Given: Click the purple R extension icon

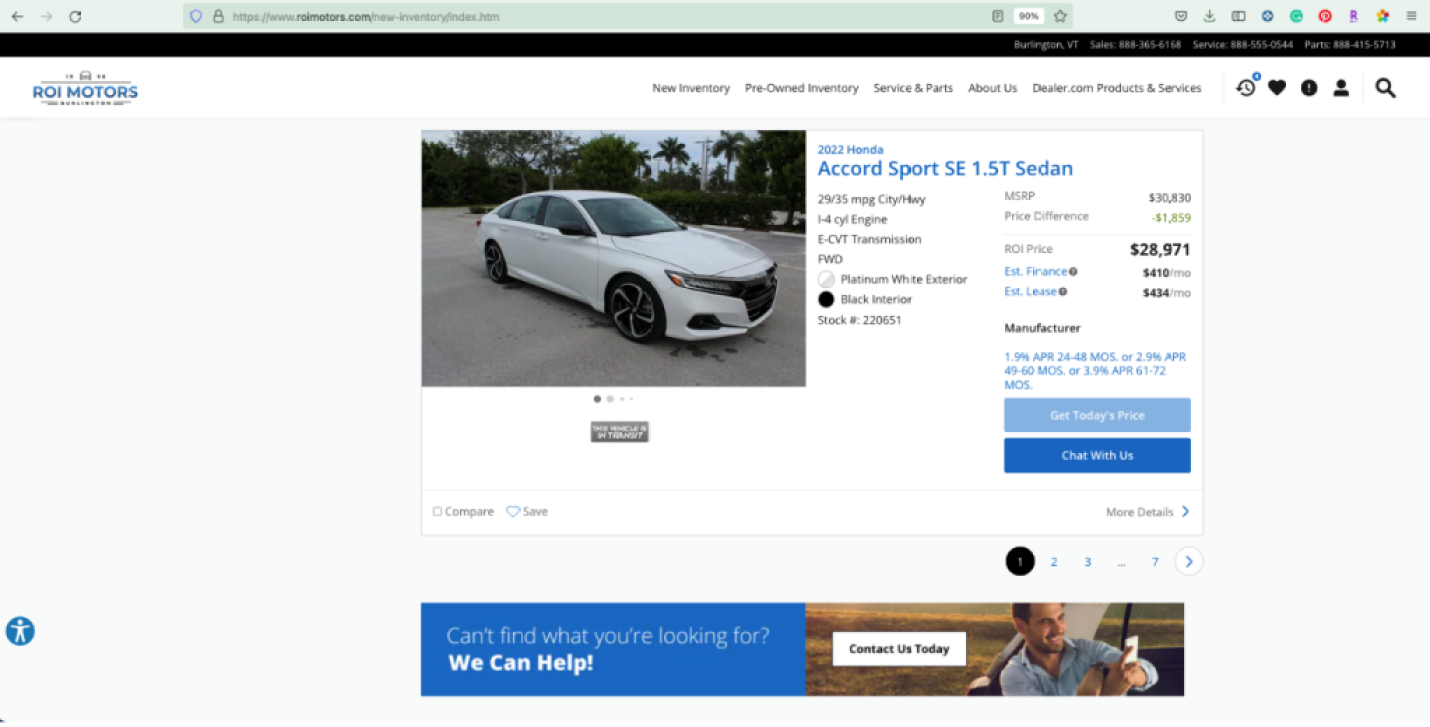Looking at the screenshot, I should (1354, 16).
